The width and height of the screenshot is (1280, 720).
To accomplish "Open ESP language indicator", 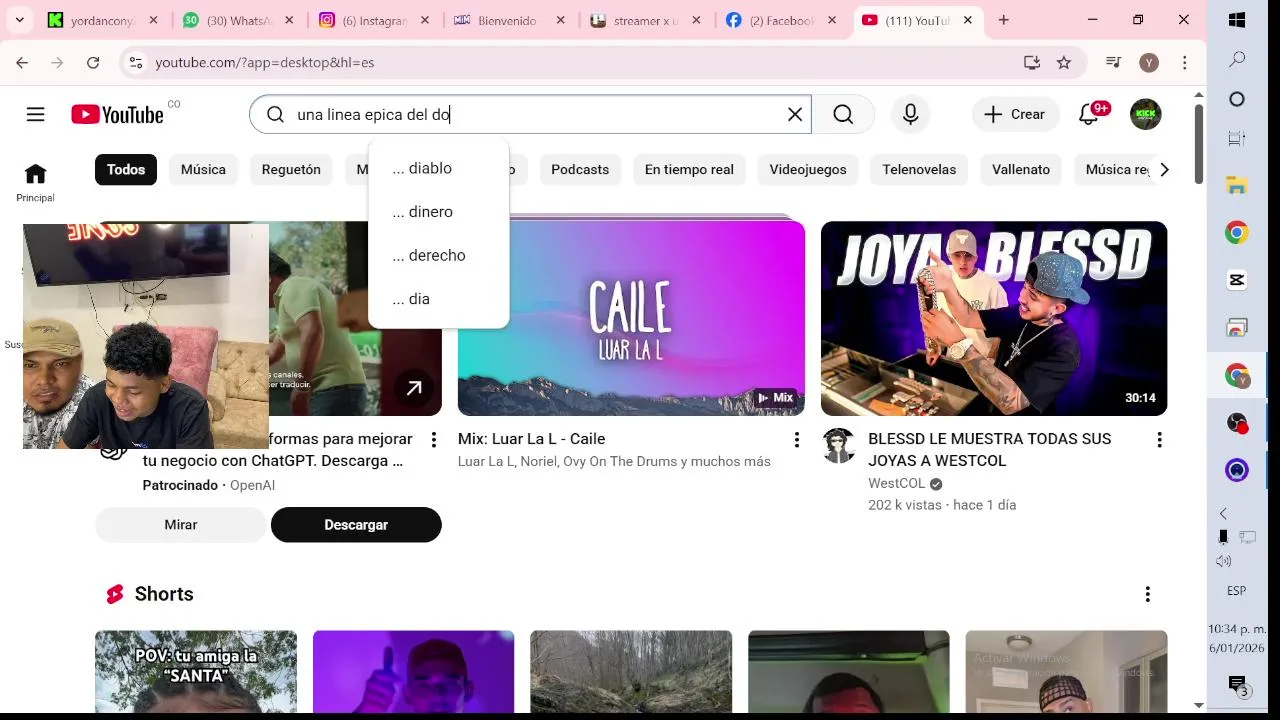I will [x=1237, y=591].
